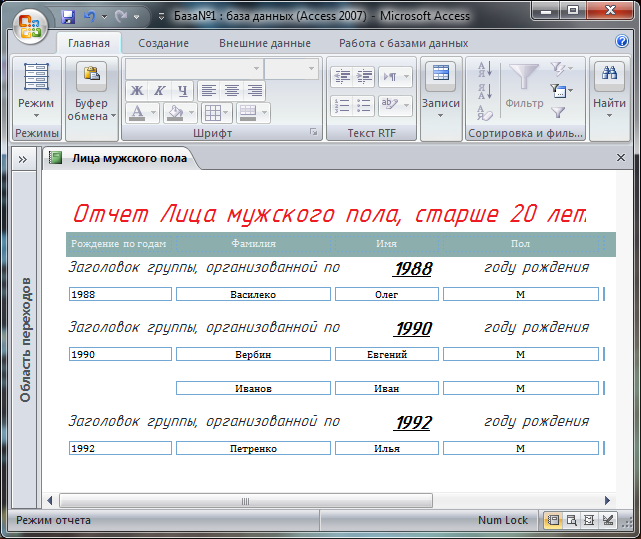Center the text alignment
This screenshot has width=641, height=539.
tap(232, 91)
